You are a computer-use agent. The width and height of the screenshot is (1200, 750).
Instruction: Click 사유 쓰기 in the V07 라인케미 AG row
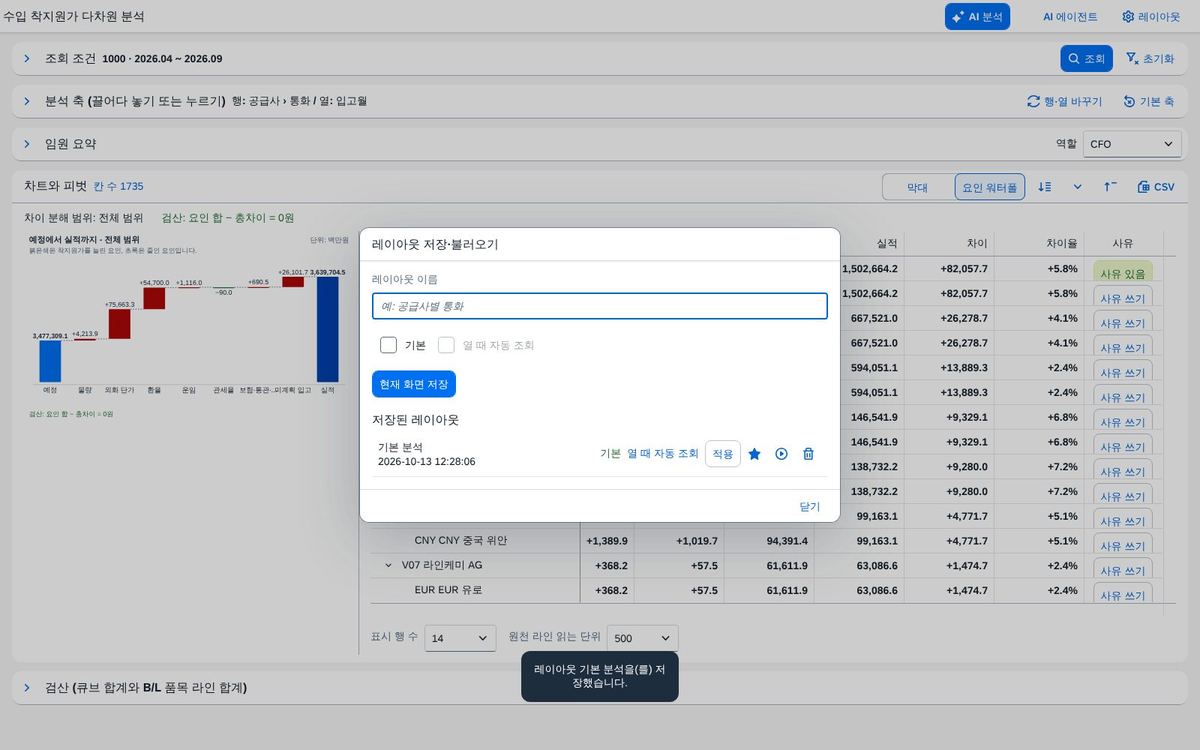(x=1122, y=570)
